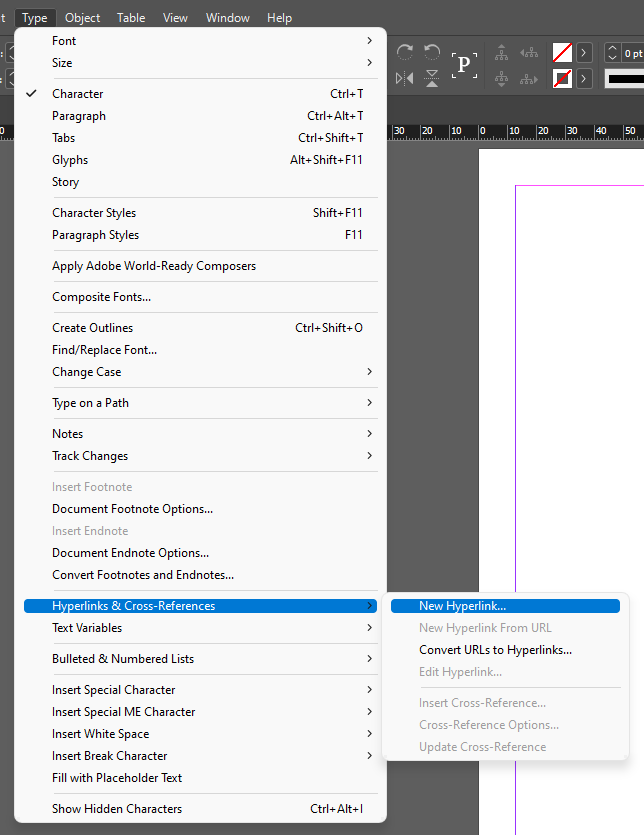Open the Window menu
The width and height of the screenshot is (644, 835).
coord(228,18)
